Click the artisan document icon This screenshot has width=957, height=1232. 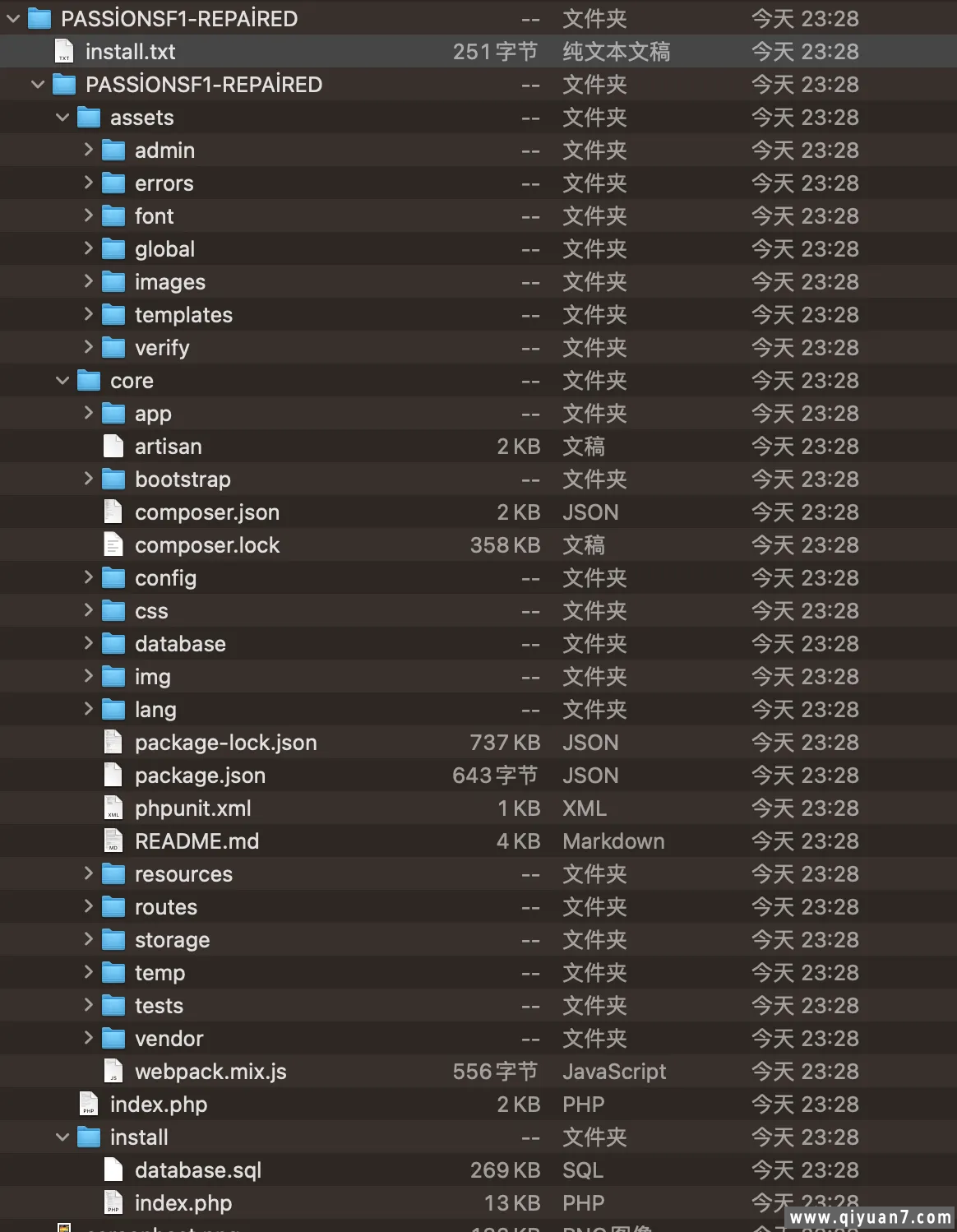point(113,447)
